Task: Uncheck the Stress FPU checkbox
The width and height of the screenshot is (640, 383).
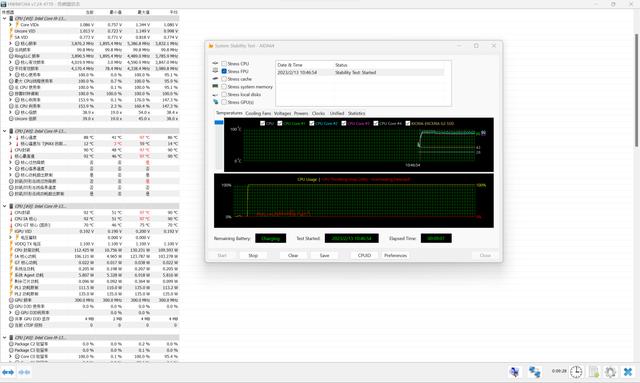Action: [224, 71]
